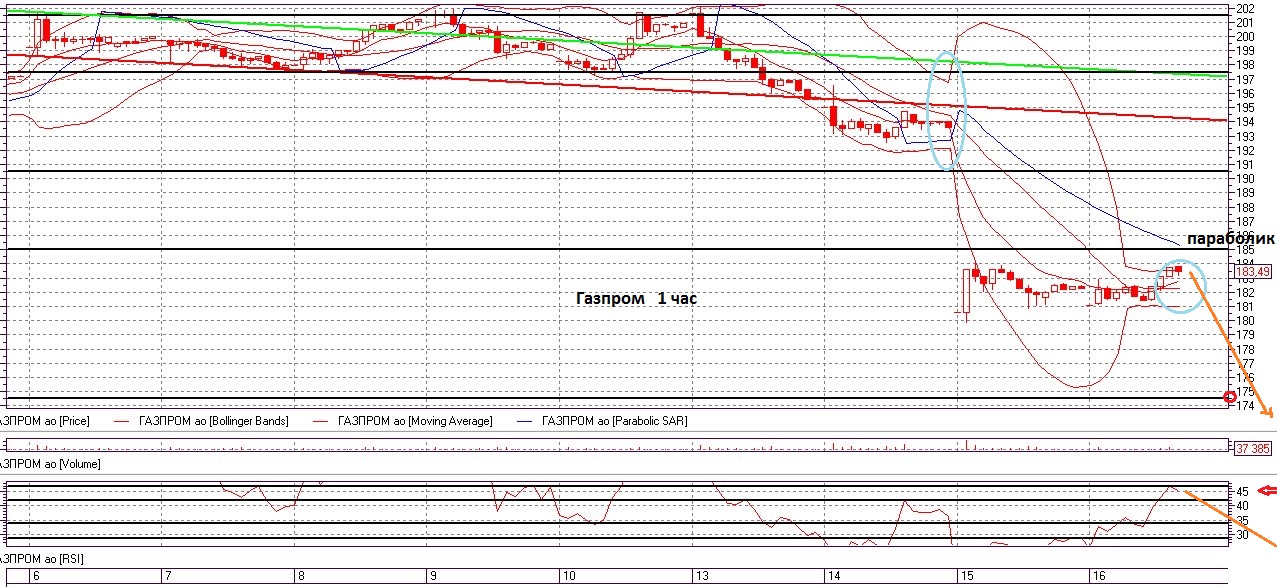
Task: Click date label 10 on time axis
Action: [568, 576]
